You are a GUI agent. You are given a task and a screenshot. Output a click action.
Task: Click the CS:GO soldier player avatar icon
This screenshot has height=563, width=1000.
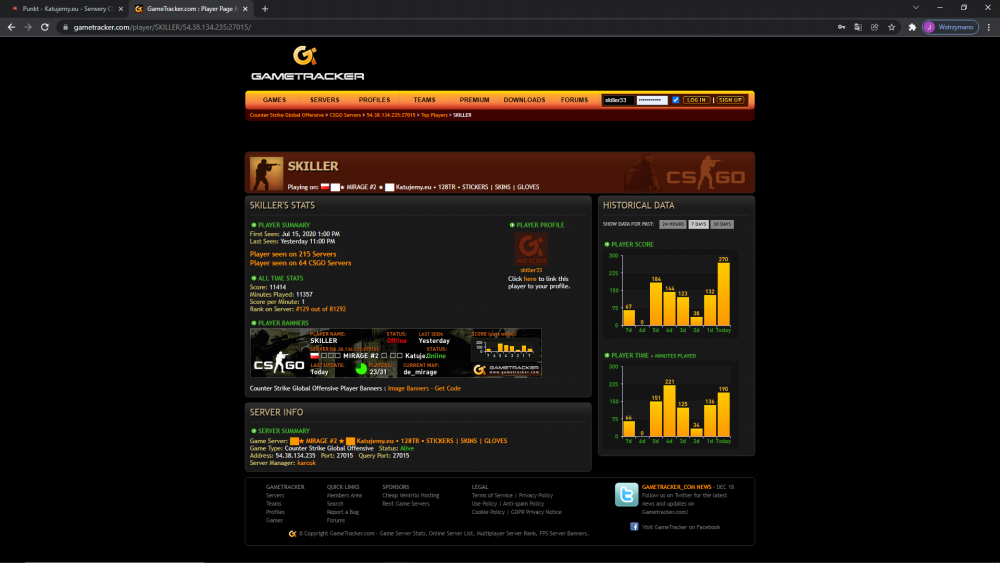(x=267, y=173)
